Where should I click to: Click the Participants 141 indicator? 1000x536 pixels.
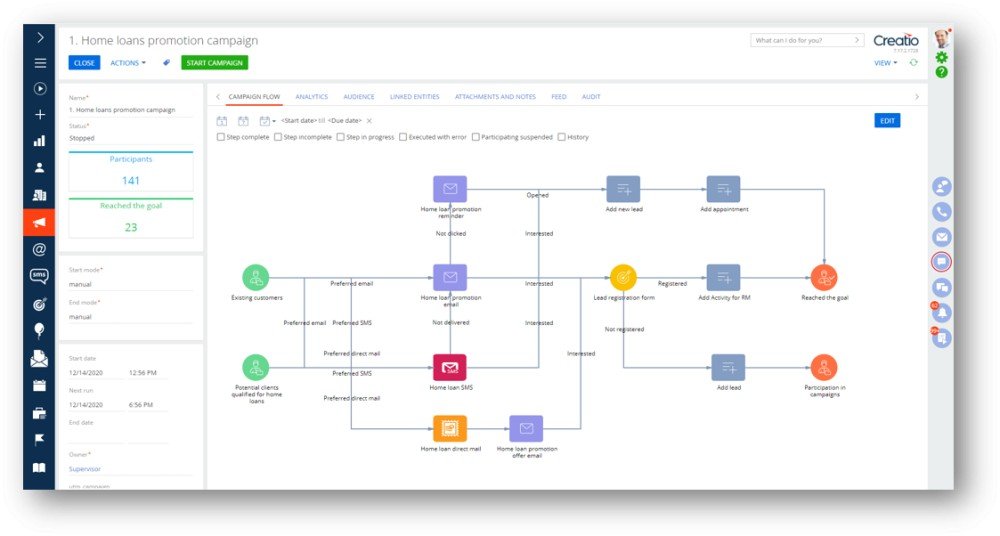tap(131, 171)
